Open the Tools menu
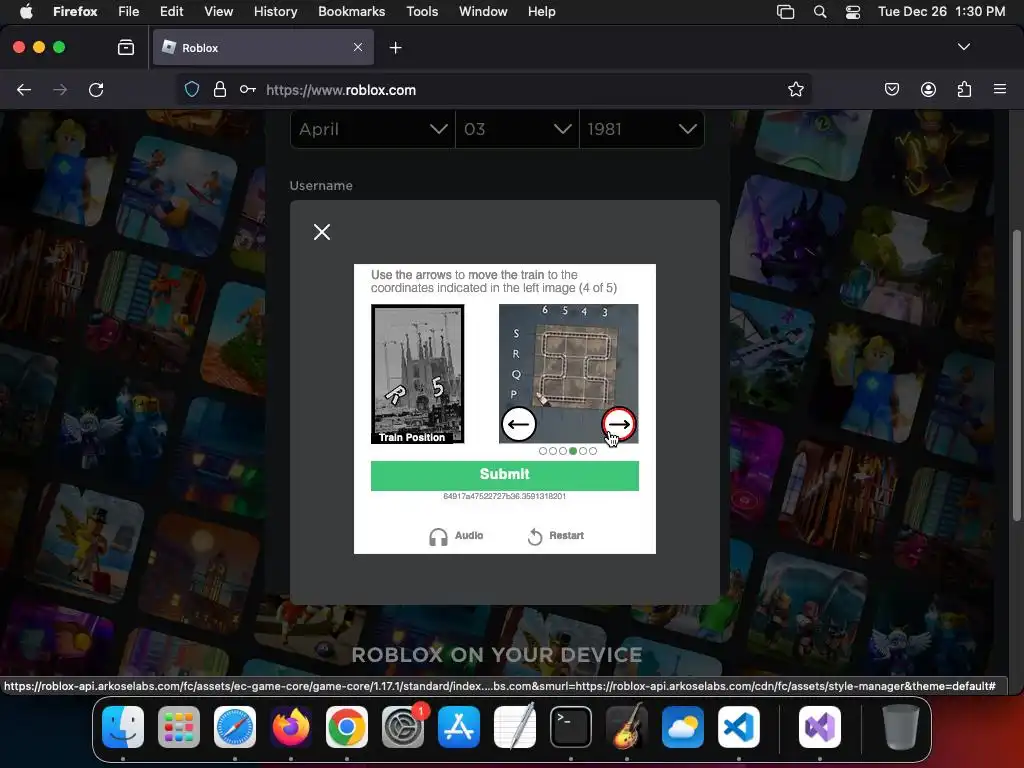The image size is (1024, 768). [422, 11]
